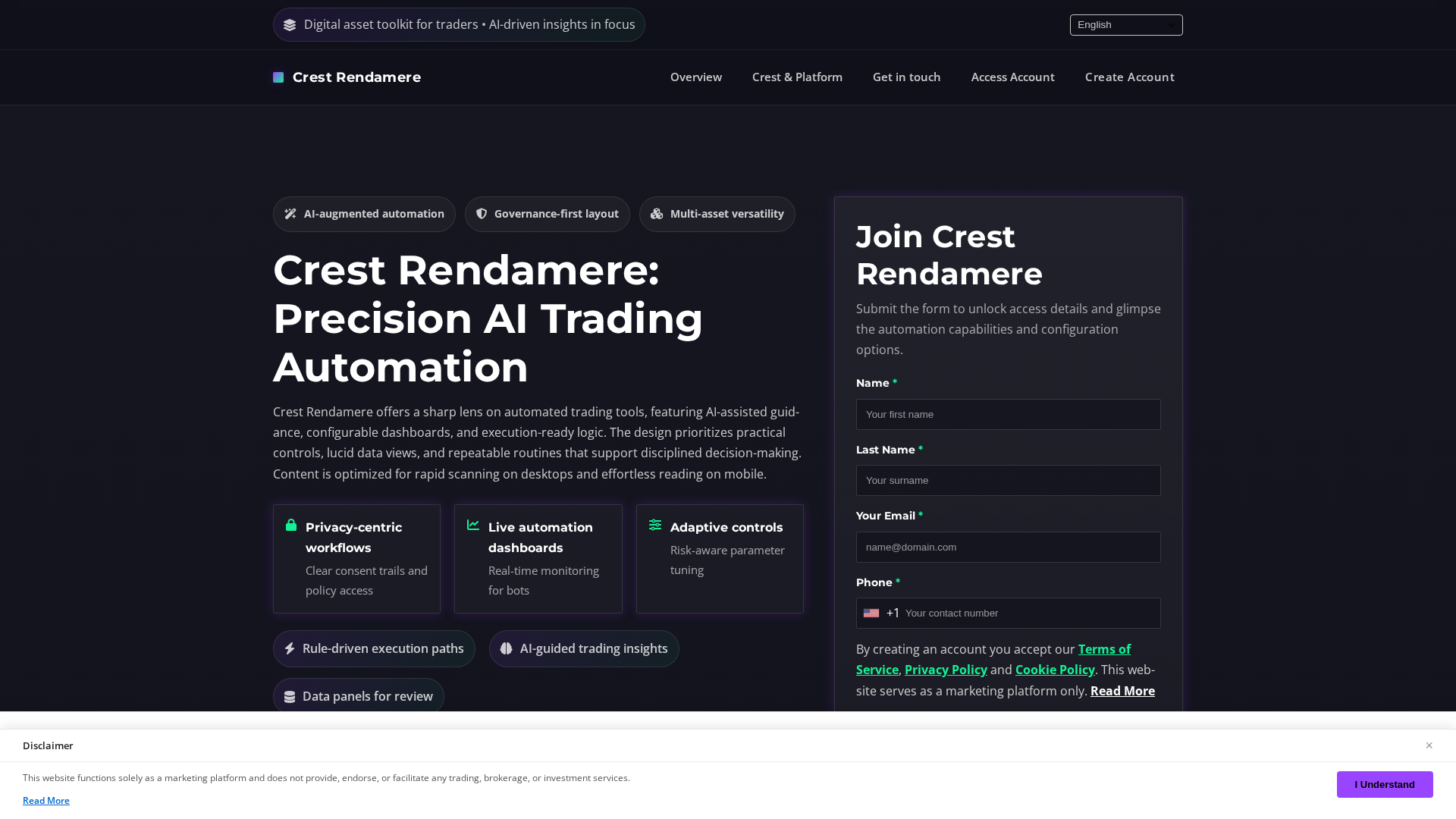Focus the Your surname field

tap(1008, 481)
